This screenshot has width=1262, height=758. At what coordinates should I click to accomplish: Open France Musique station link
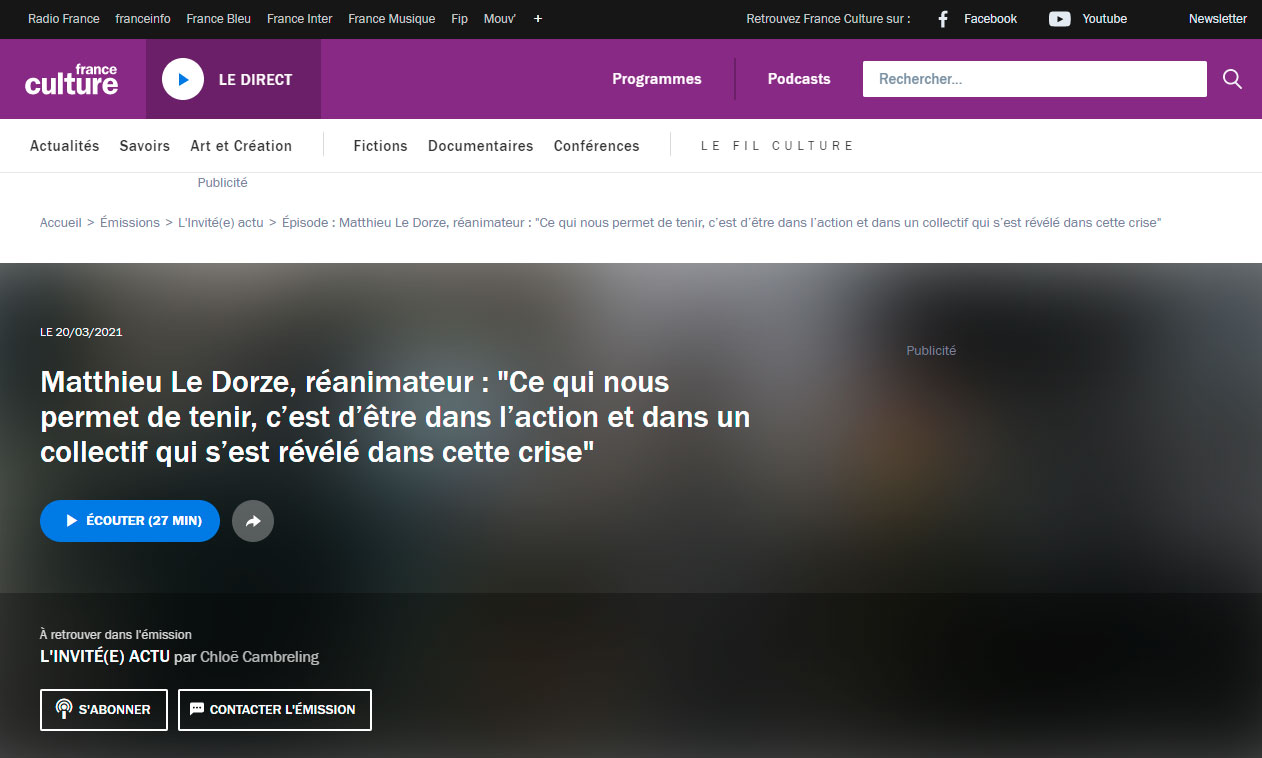pyautogui.click(x=392, y=19)
